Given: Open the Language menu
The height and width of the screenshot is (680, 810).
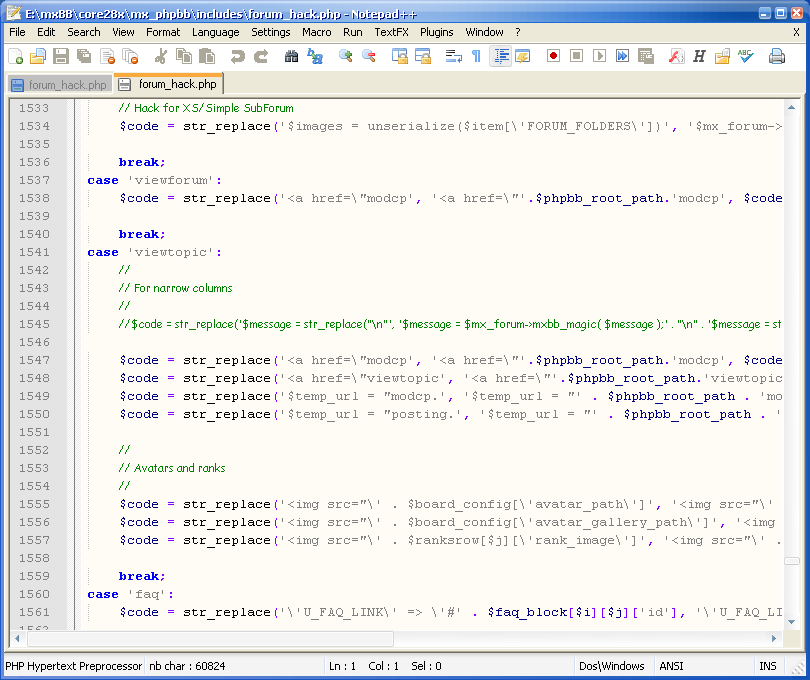Looking at the screenshot, I should (215, 32).
